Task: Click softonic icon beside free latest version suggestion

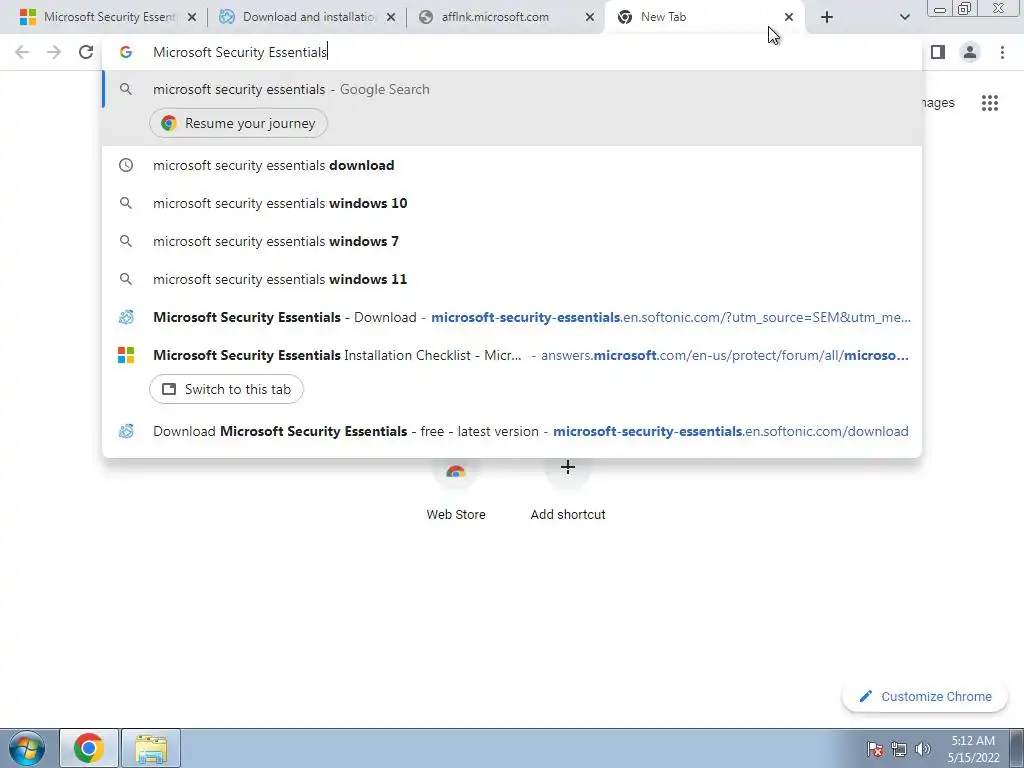Action: point(126,431)
